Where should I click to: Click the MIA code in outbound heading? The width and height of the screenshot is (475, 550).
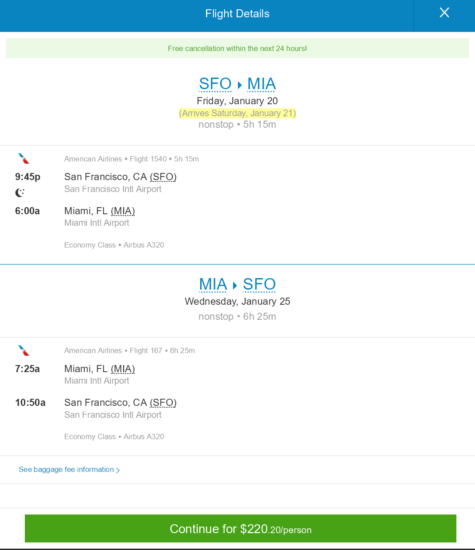pyautogui.click(x=261, y=84)
